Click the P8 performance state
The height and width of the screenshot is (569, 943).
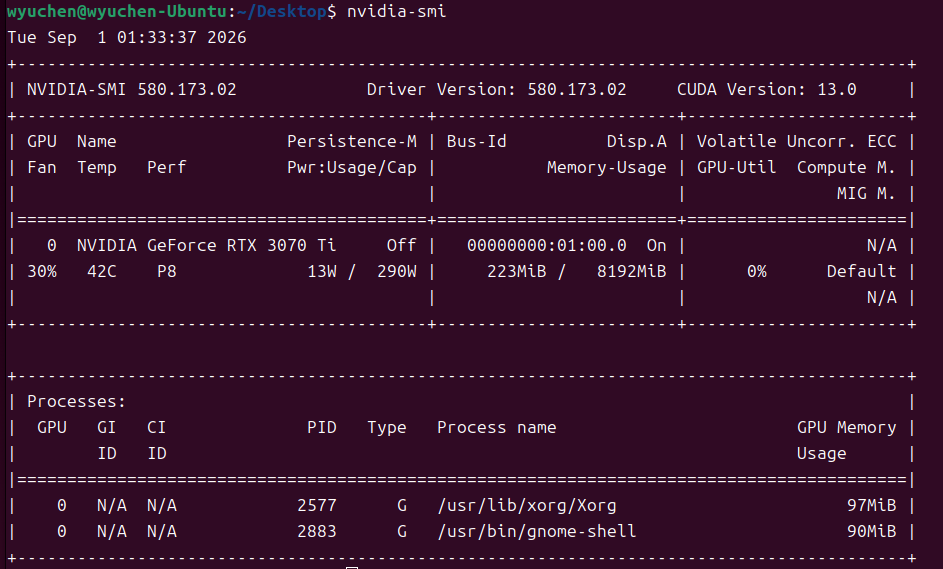[167, 272]
